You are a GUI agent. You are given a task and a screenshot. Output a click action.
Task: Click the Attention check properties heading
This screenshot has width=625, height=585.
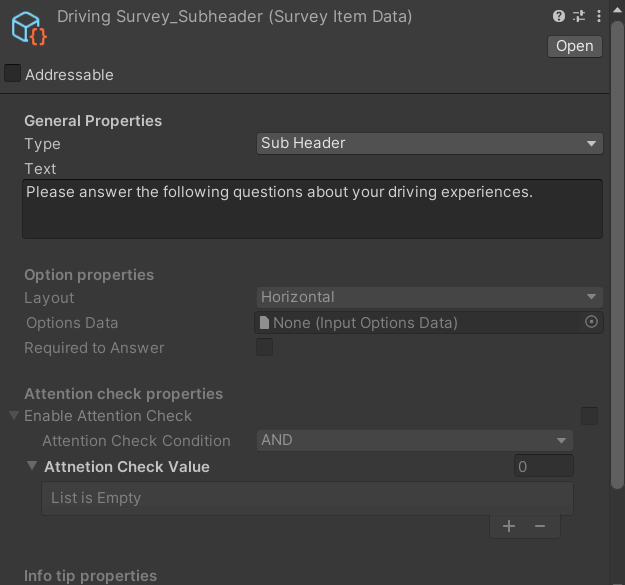[x=124, y=394]
